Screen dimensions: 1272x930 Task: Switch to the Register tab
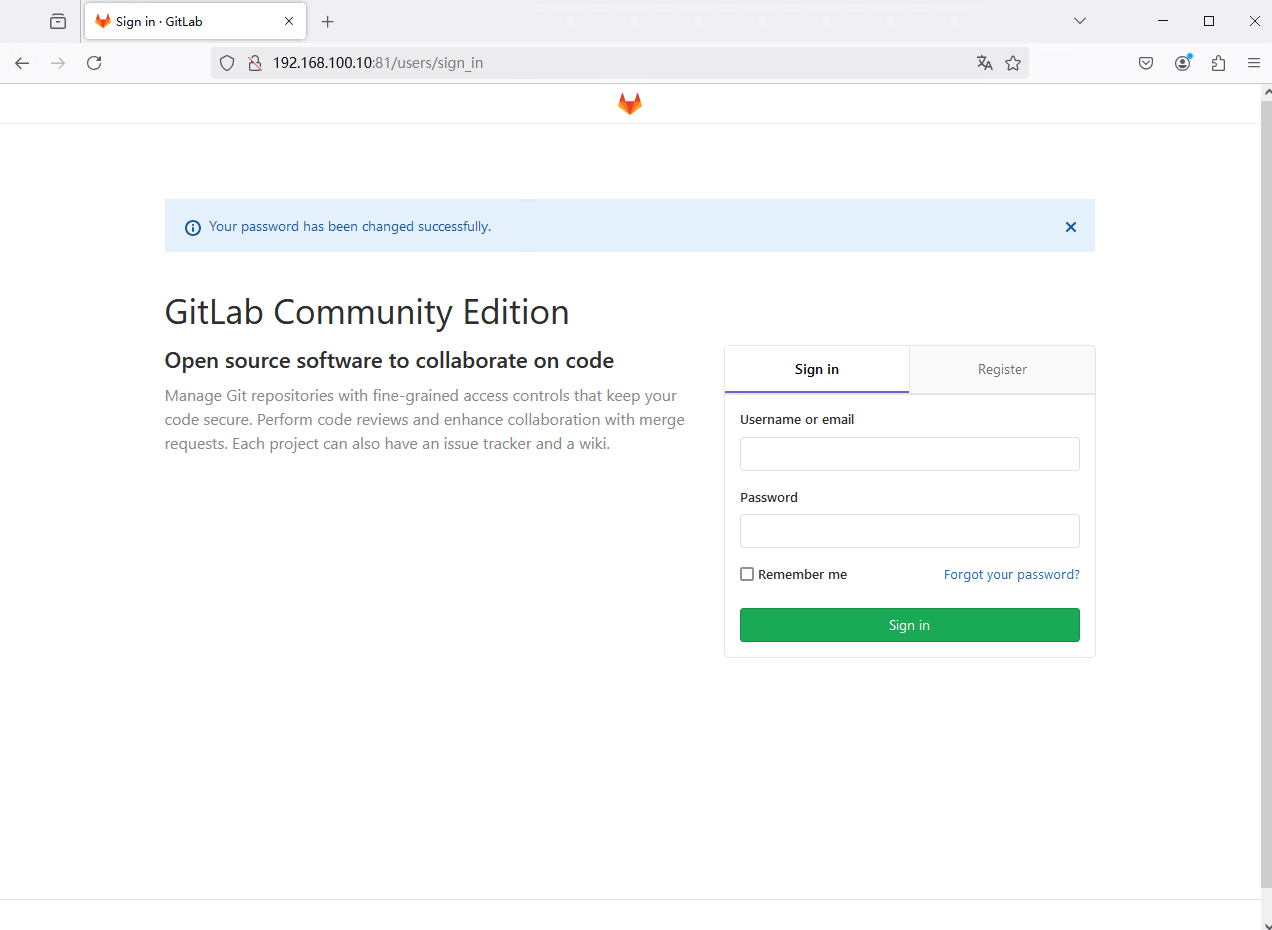pyautogui.click(x=1002, y=369)
